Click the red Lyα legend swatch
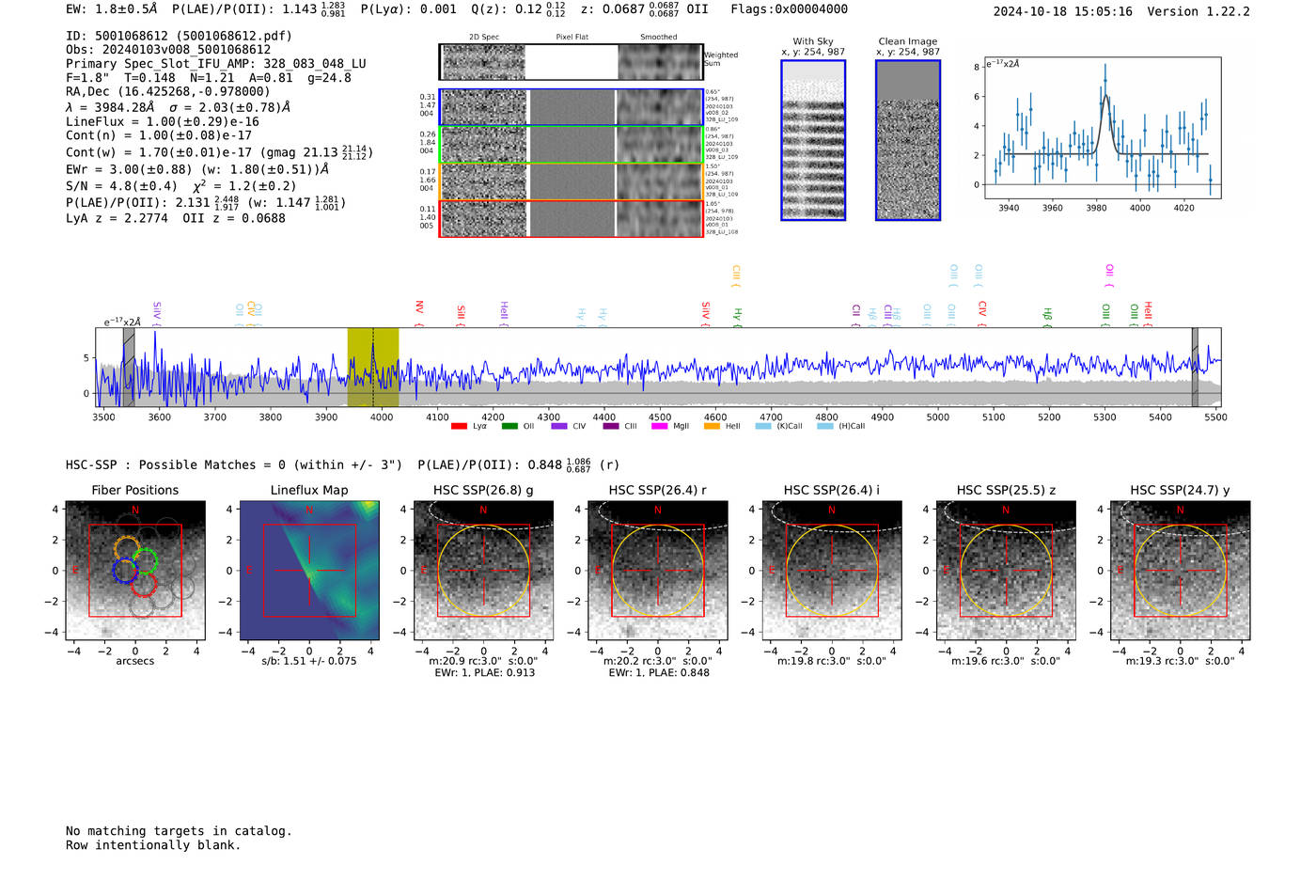 point(459,426)
